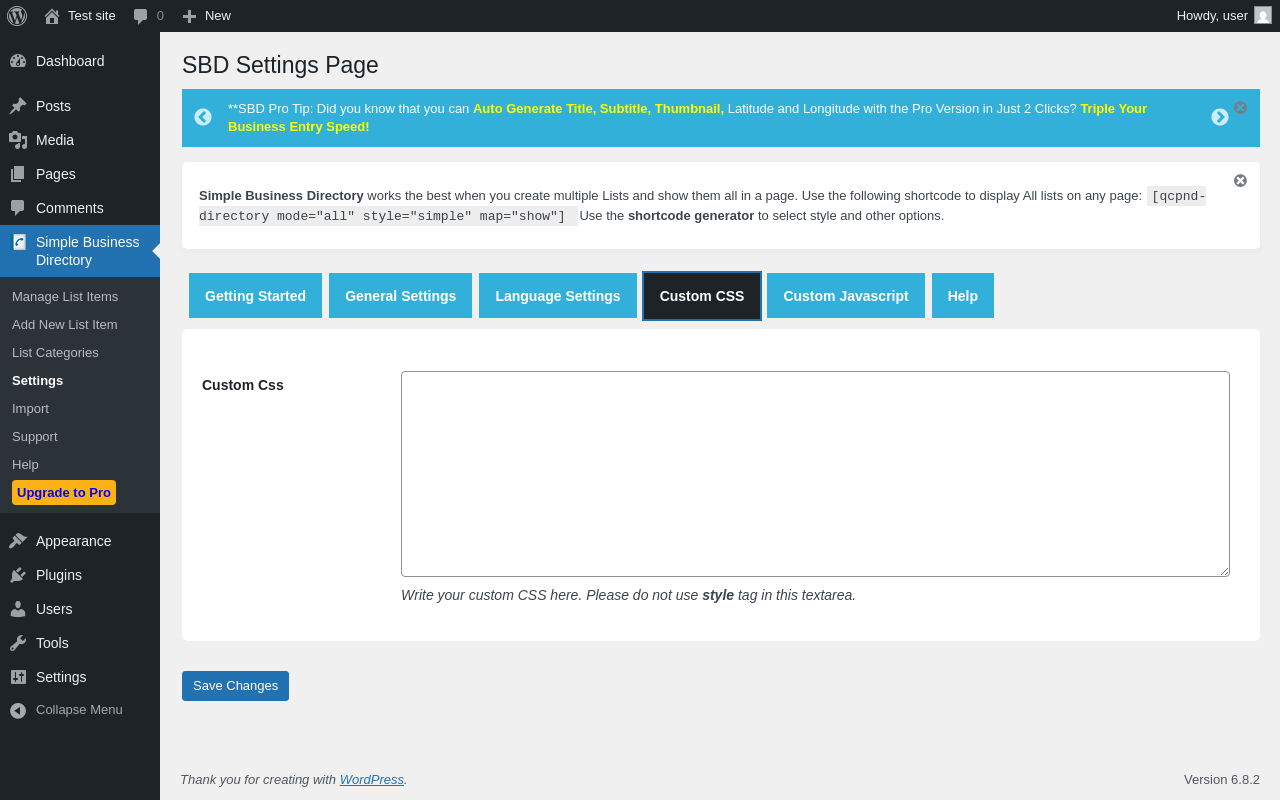
Task: Click the Dashboard gauge icon
Action: click(18, 61)
